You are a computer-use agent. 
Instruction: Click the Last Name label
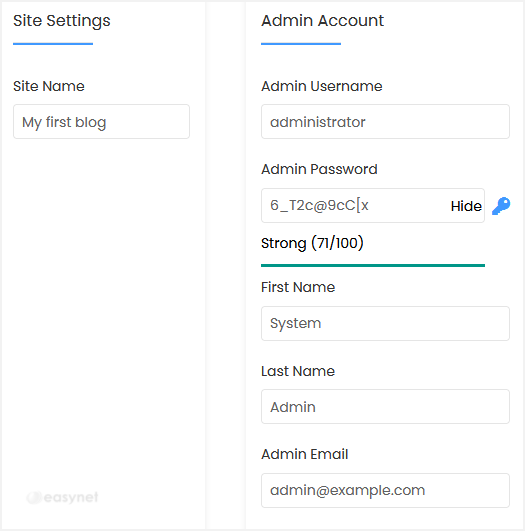tap(298, 371)
